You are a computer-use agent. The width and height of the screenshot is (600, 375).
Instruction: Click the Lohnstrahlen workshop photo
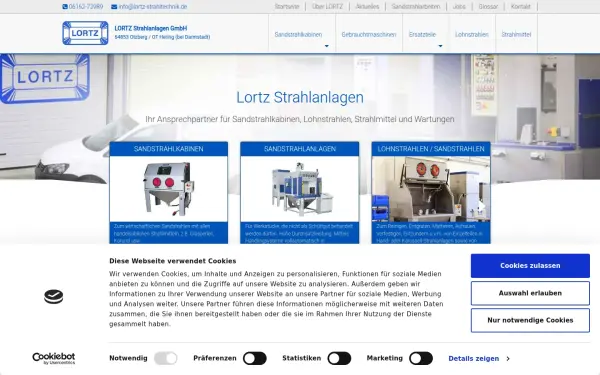coord(431,189)
